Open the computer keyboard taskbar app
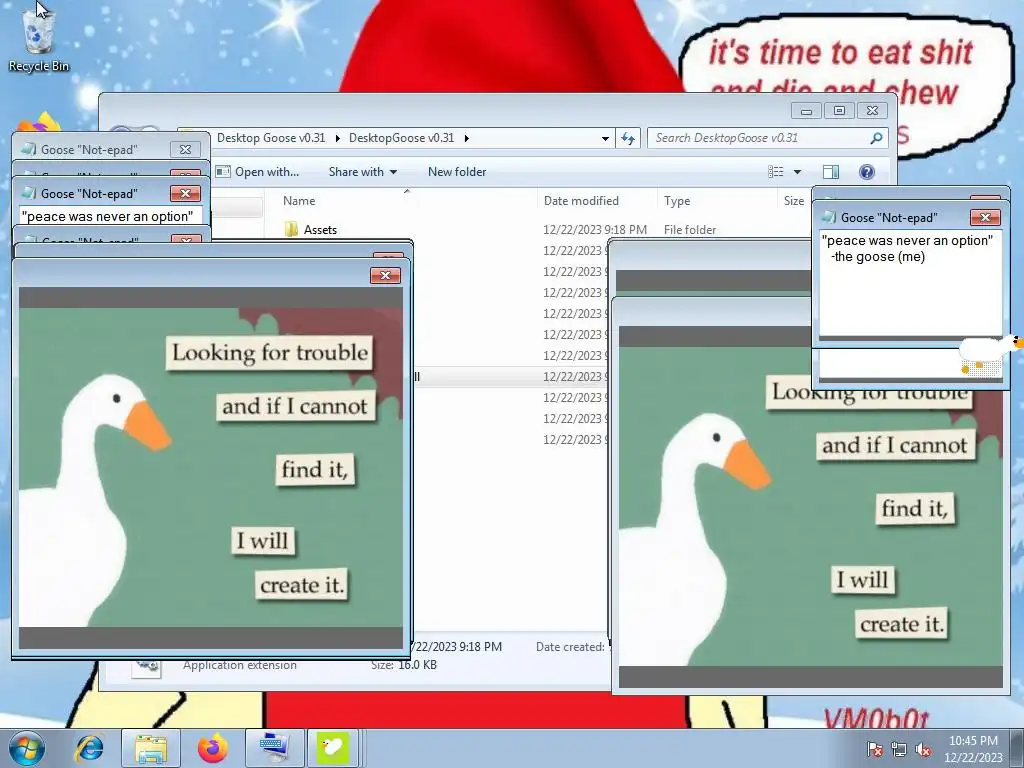The width and height of the screenshot is (1024, 768). pos(274,748)
